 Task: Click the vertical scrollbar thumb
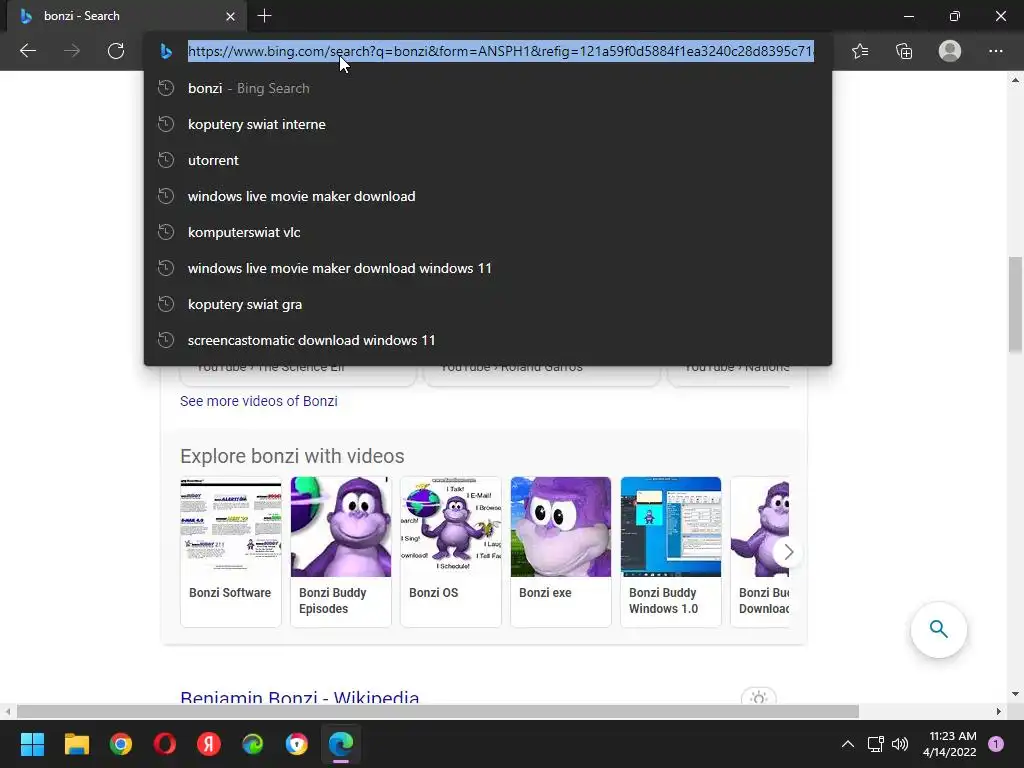tap(1015, 305)
